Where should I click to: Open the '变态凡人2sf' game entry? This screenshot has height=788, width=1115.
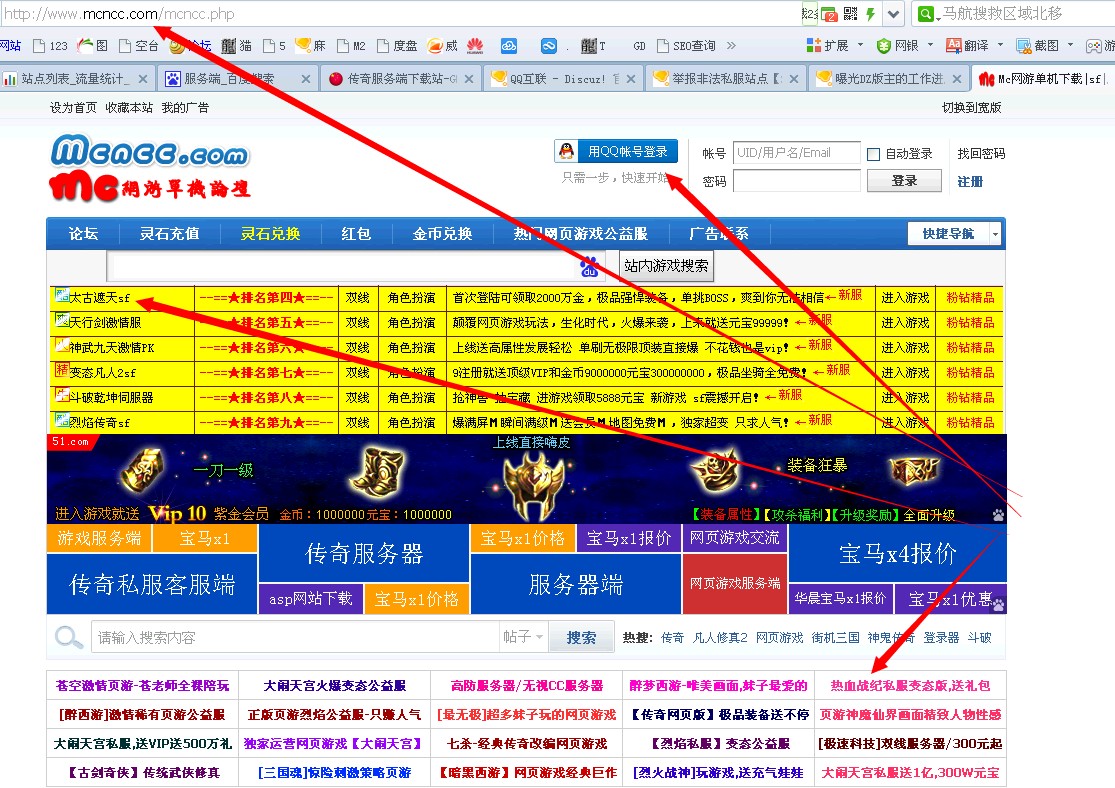(x=102, y=373)
